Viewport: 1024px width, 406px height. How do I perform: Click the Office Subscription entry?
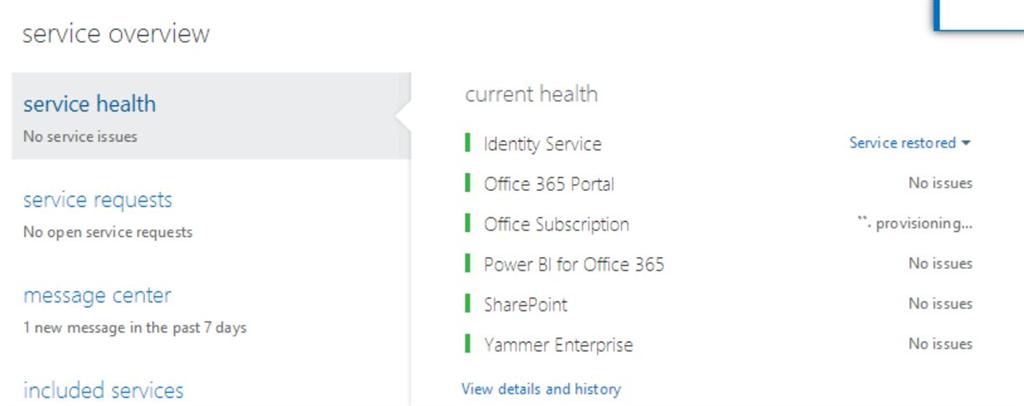[x=557, y=224]
